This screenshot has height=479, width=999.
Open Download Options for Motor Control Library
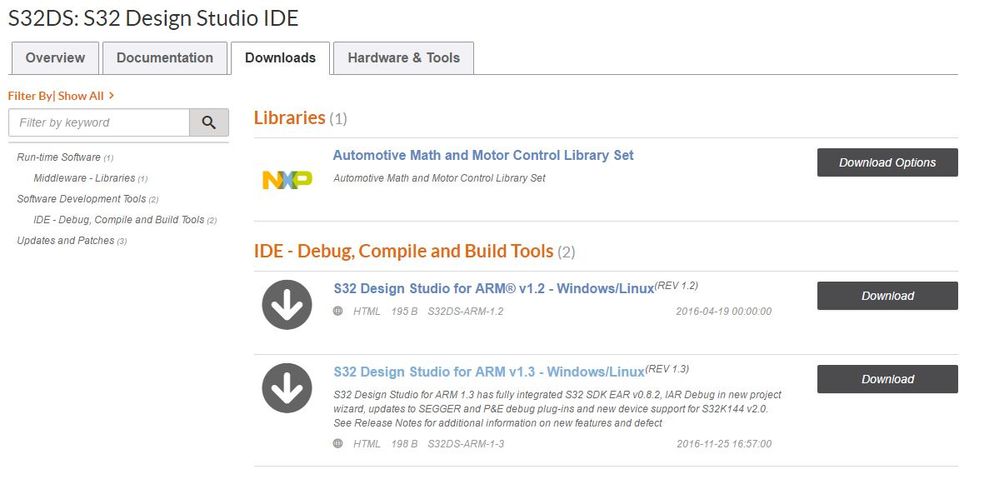pos(887,162)
